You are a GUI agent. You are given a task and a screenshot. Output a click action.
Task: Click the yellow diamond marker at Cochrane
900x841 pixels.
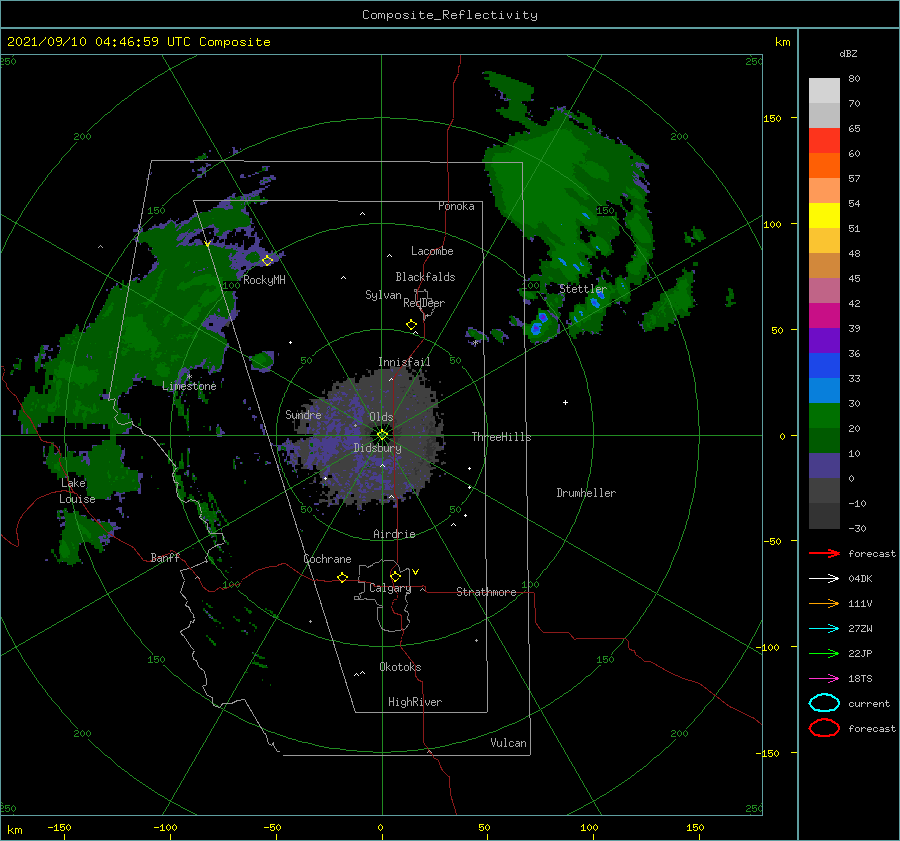point(343,577)
